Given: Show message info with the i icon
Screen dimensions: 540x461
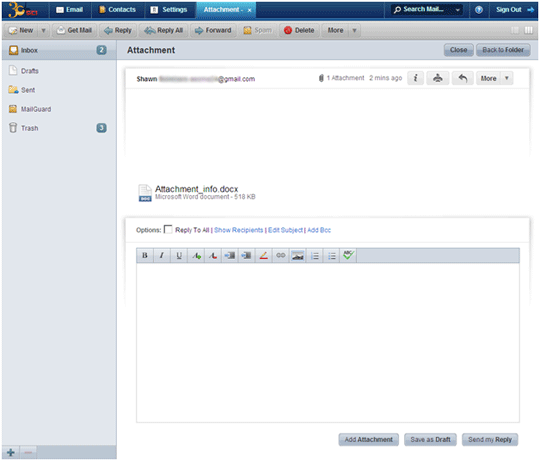Looking at the screenshot, I should pyautogui.click(x=415, y=78).
